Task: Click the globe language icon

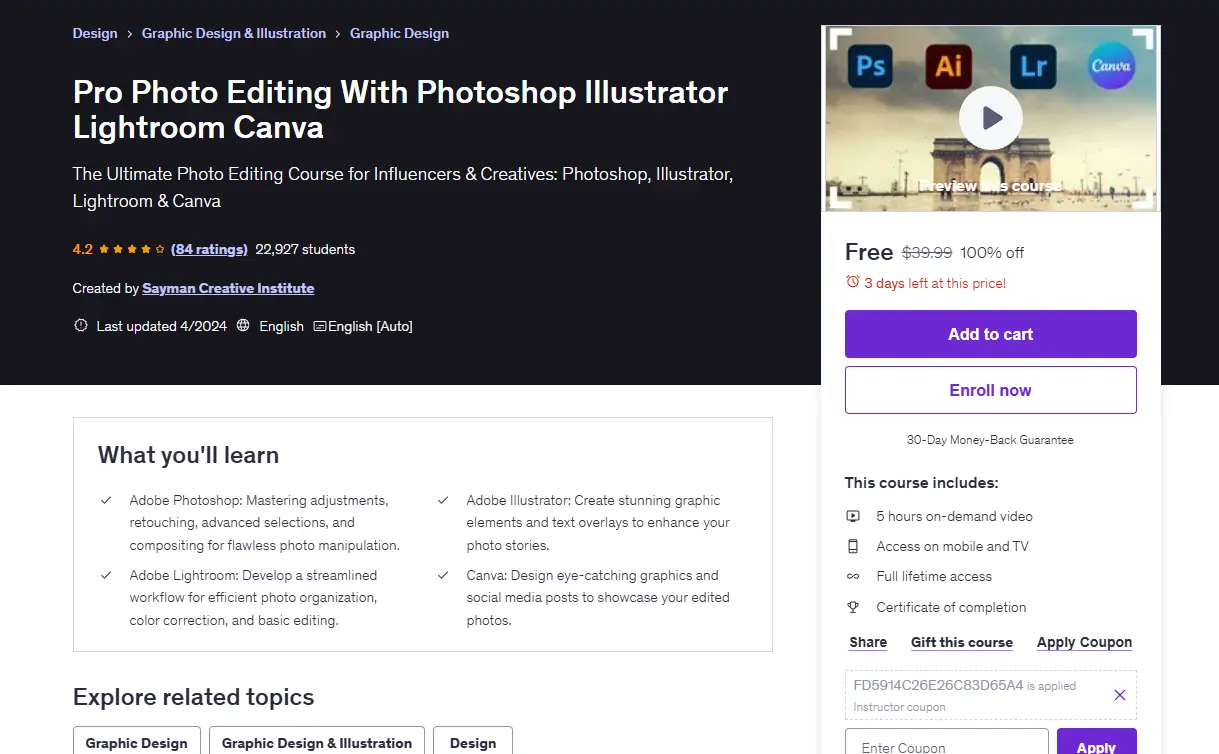Action: [243, 326]
